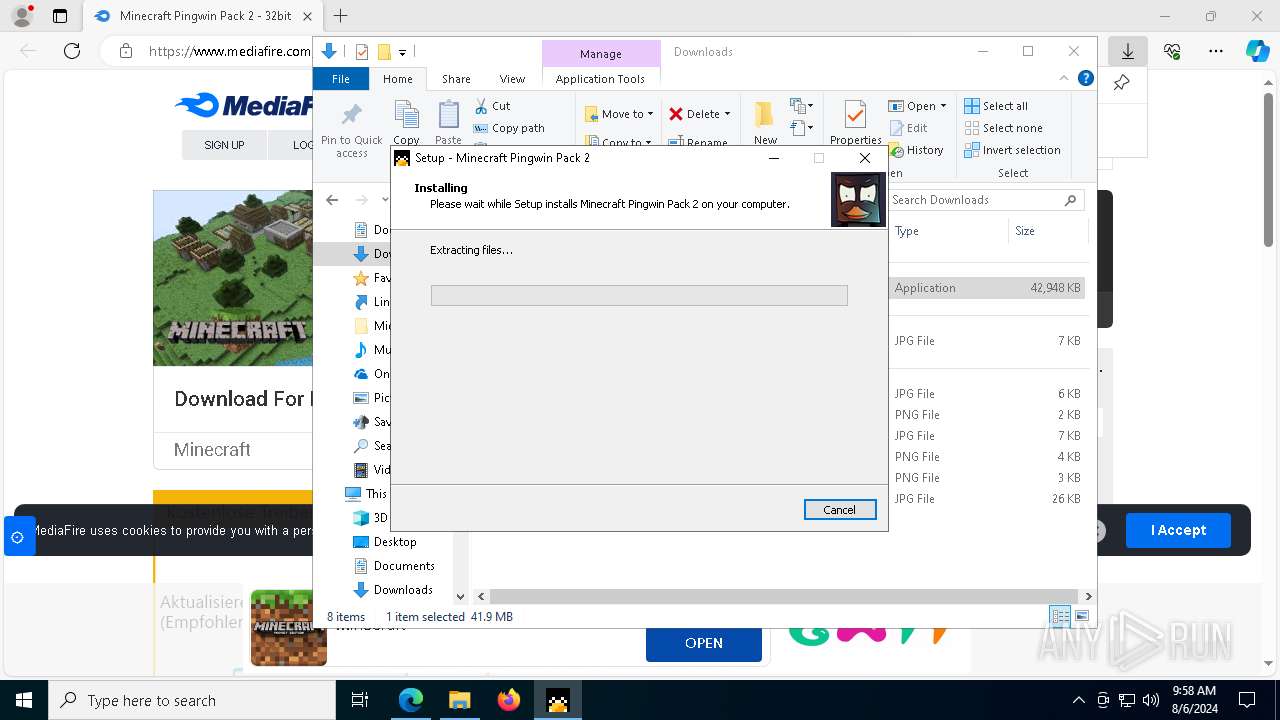Click SIGN UP on MediaFire page
This screenshot has width=1280, height=720.
(224, 145)
